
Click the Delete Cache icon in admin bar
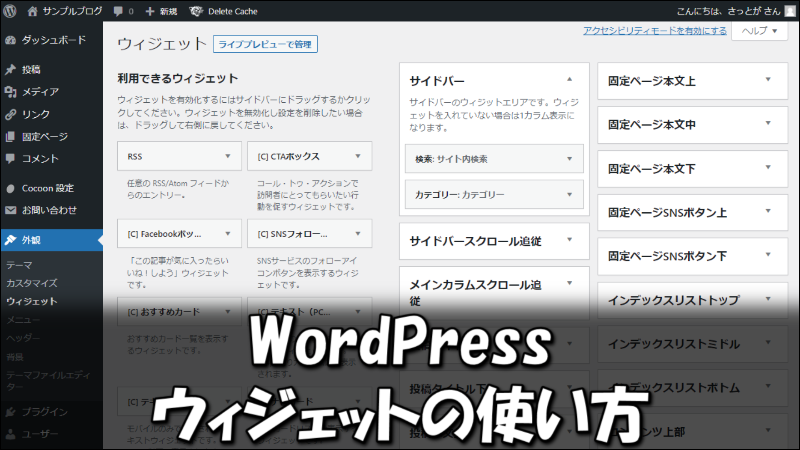tap(195, 11)
